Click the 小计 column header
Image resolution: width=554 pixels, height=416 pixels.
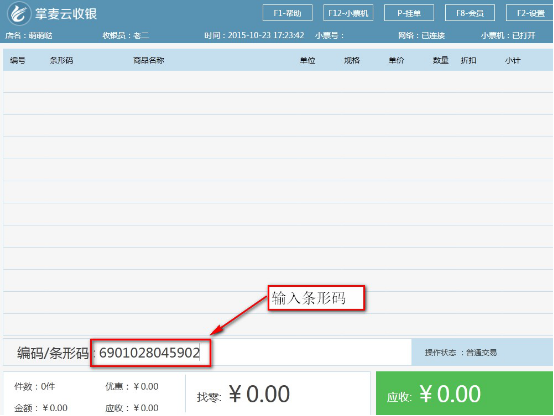512,60
